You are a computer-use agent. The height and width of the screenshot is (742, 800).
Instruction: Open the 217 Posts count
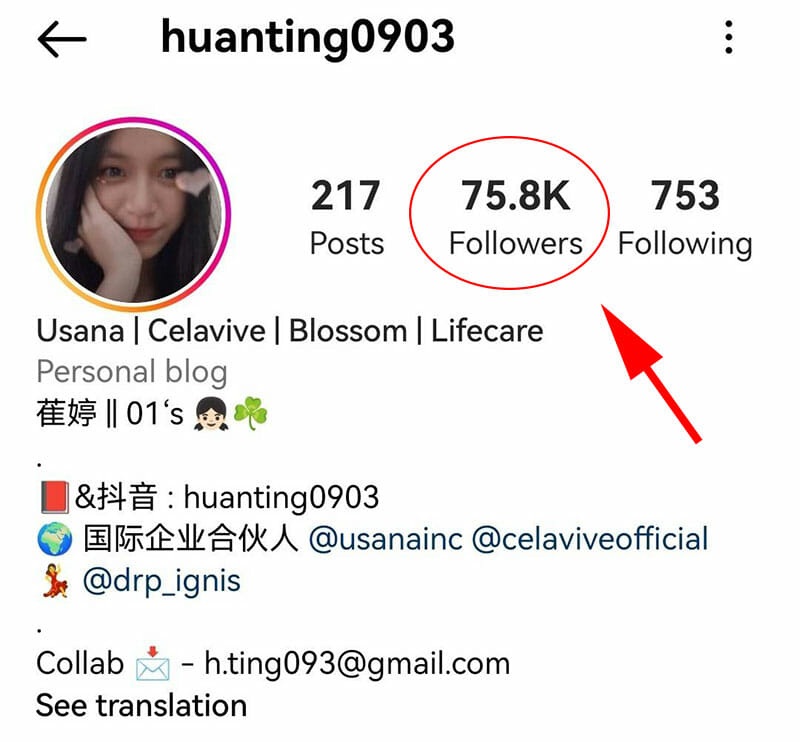pos(346,217)
